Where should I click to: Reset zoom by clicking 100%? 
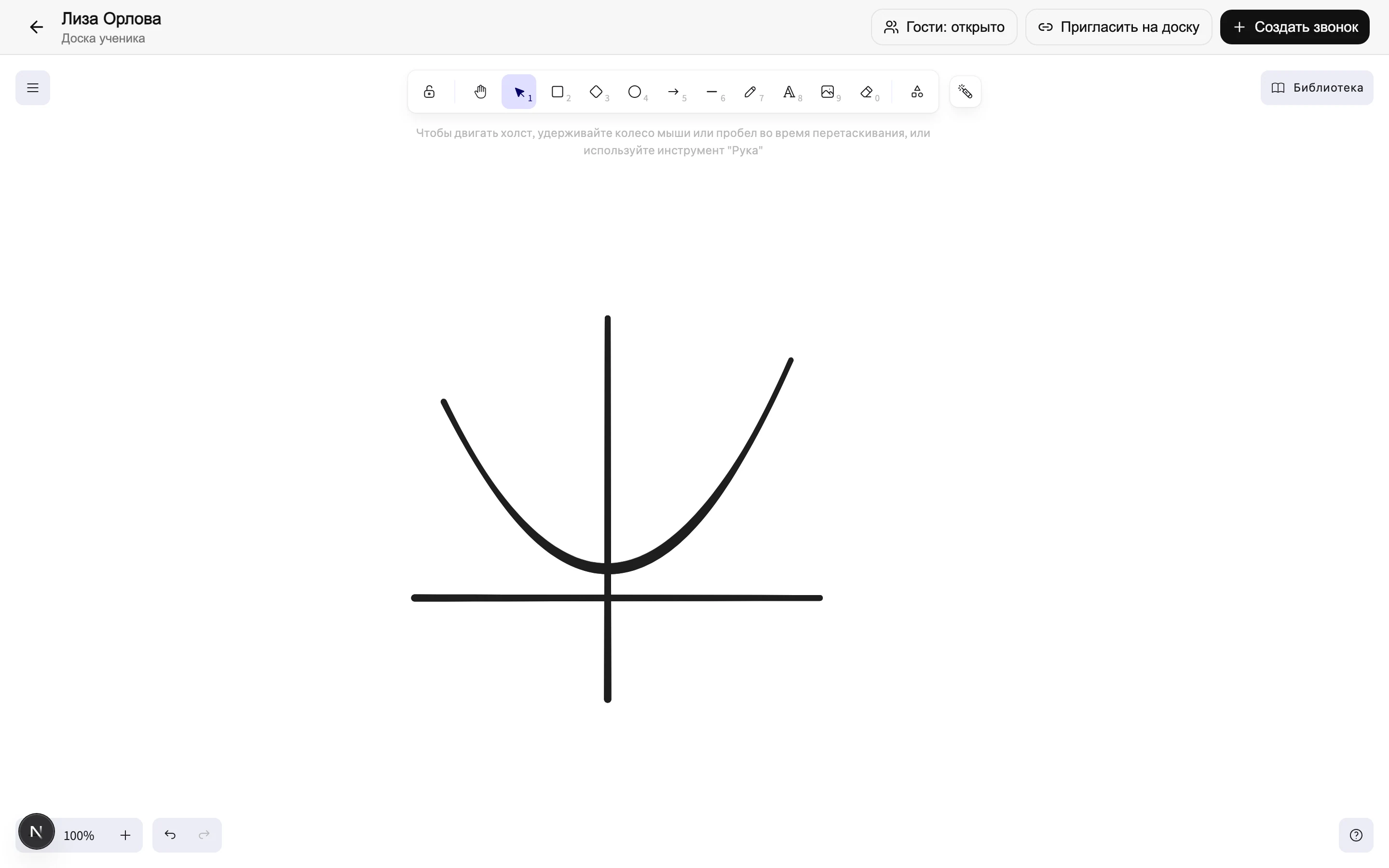(79, 835)
